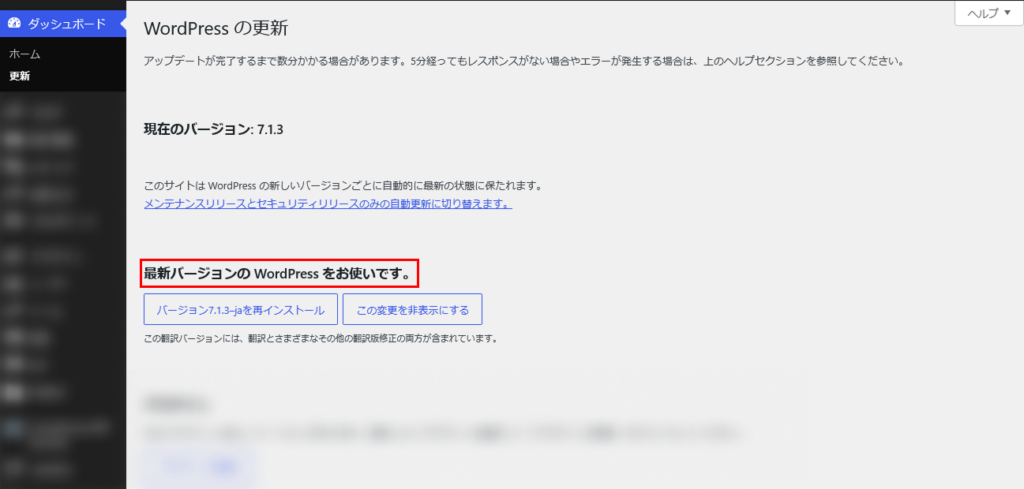The height and width of the screenshot is (489, 1024).
Task: Click 最新バージョンの WordPress をお使いです。 text
Action: click(279, 275)
